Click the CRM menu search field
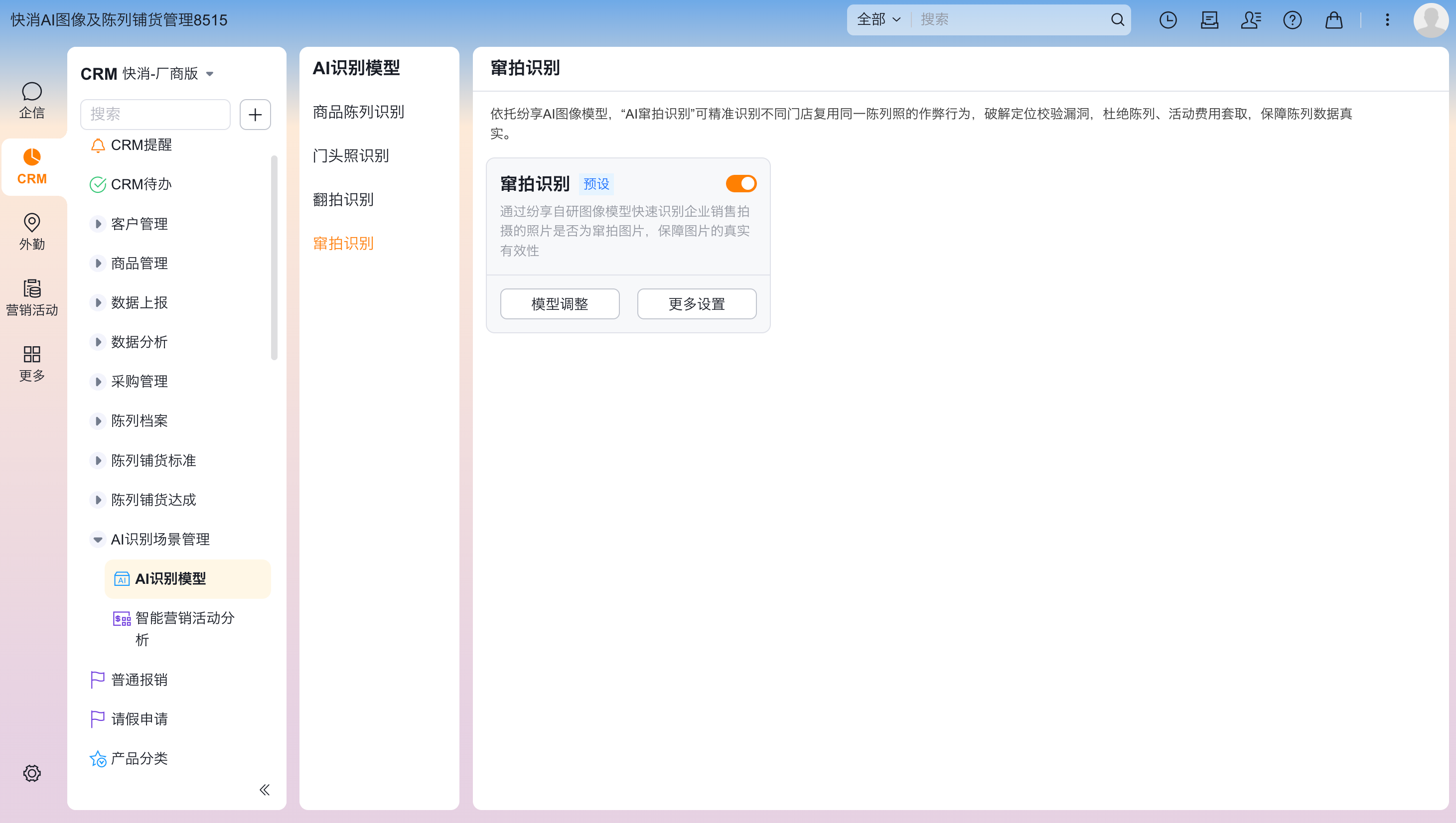 click(155, 114)
